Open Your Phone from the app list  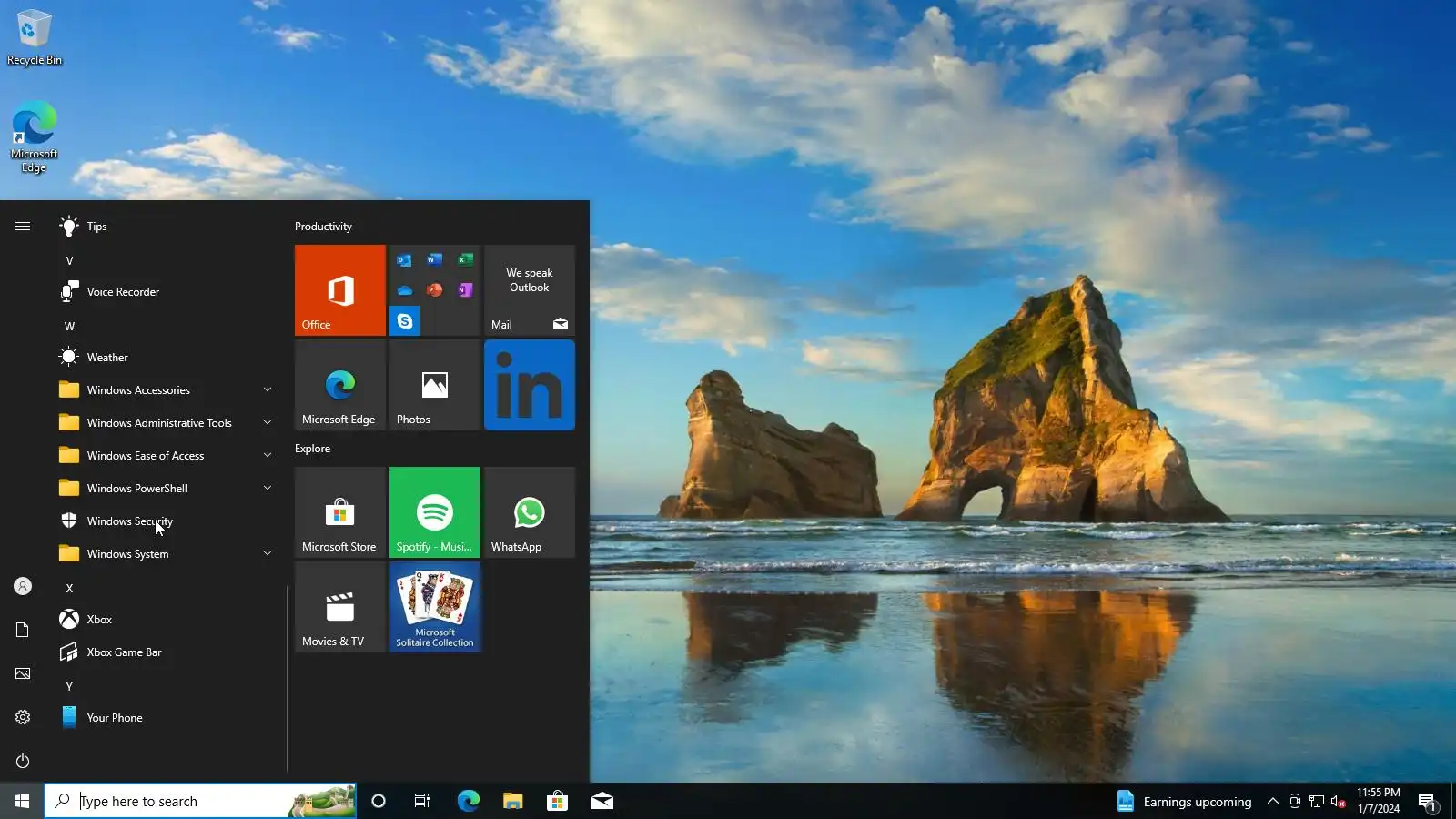point(166,718)
